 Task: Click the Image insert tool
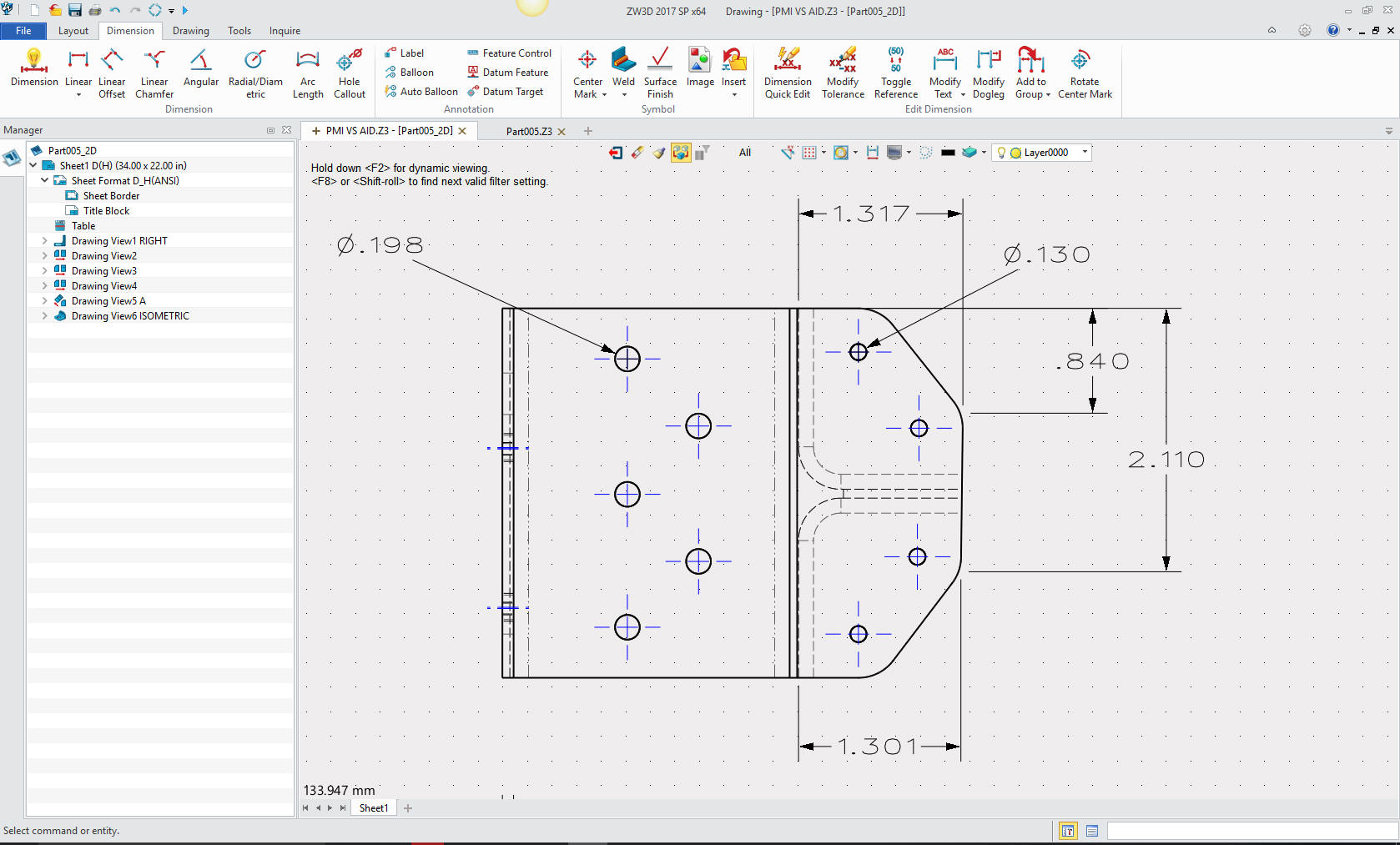point(700,68)
